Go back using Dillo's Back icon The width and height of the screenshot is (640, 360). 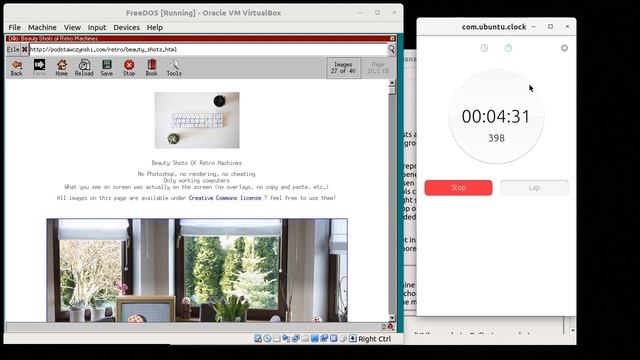[x=17, y=68]
